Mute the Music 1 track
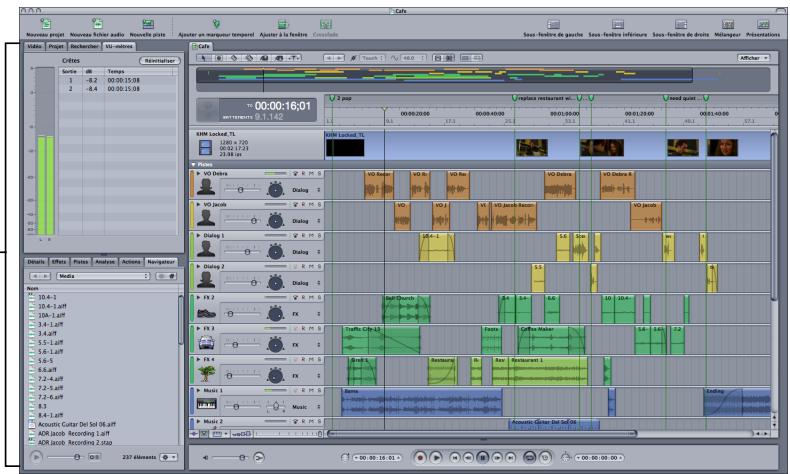790x474 pixels. click(311, 390)
